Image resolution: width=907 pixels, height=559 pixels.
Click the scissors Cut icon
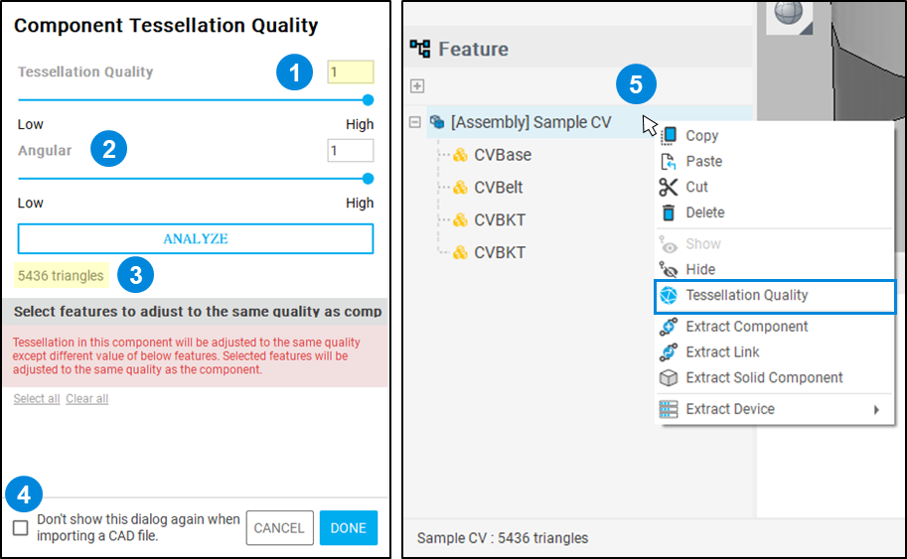point(668,187)
